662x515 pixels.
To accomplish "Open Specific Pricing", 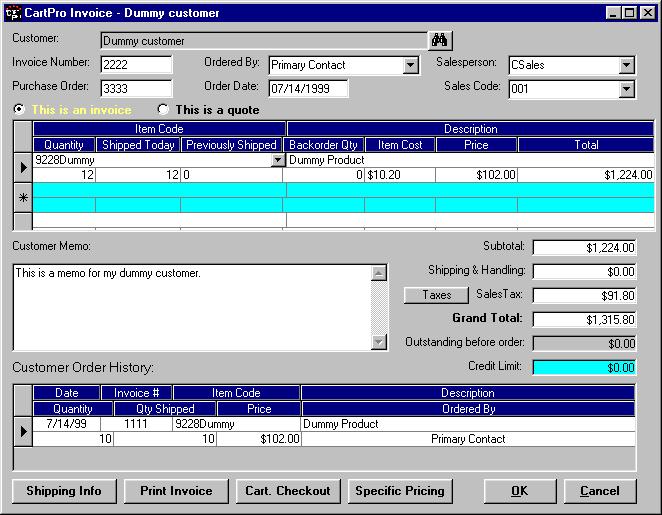I will click(400, 491).
